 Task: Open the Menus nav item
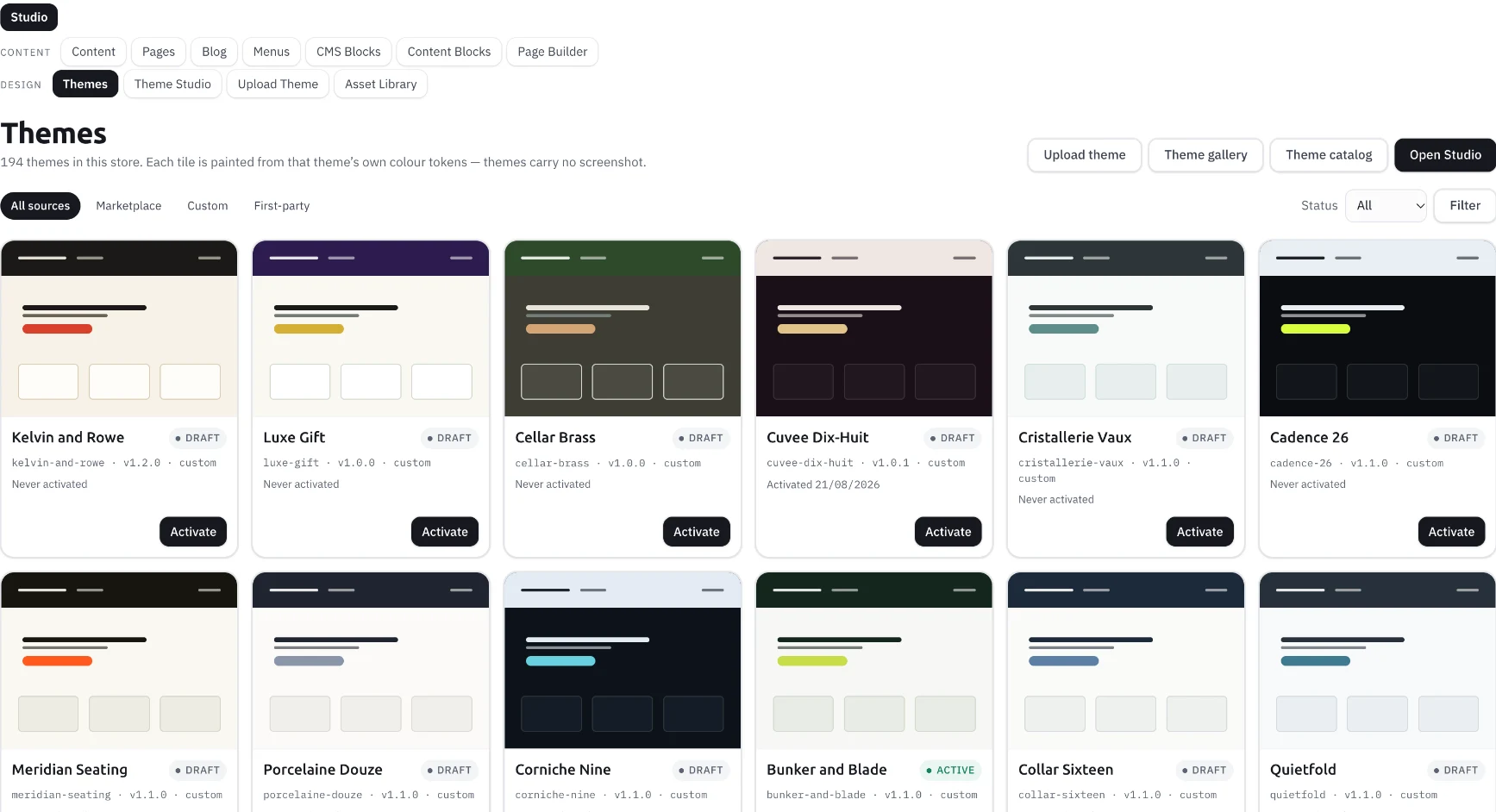coord(271,52)
